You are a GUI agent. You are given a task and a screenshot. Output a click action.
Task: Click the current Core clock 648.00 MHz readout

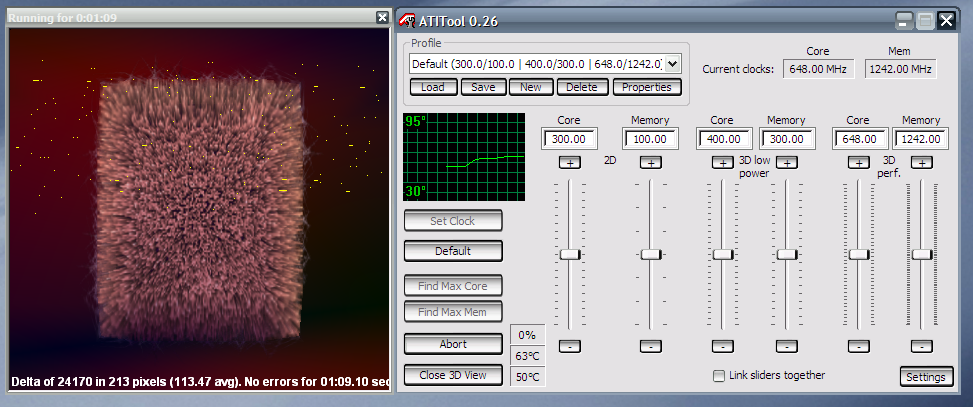(x=818, y=69)
